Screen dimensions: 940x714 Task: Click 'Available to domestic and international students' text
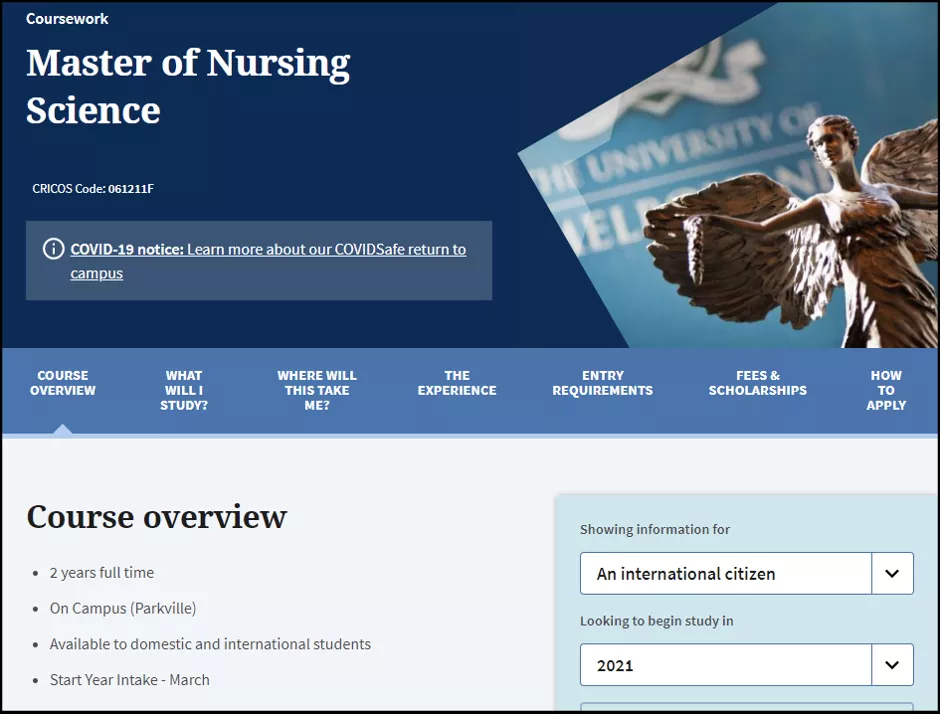(210, 644)
